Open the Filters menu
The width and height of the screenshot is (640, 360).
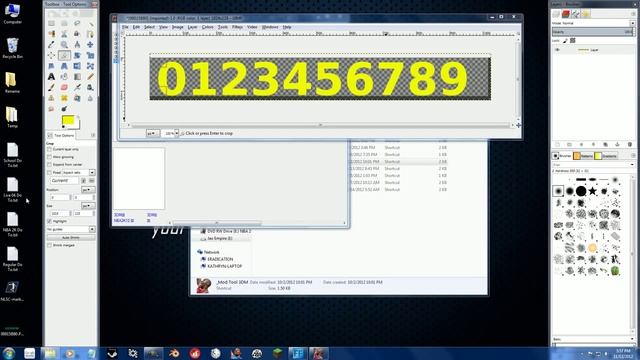tap(237, 27)
